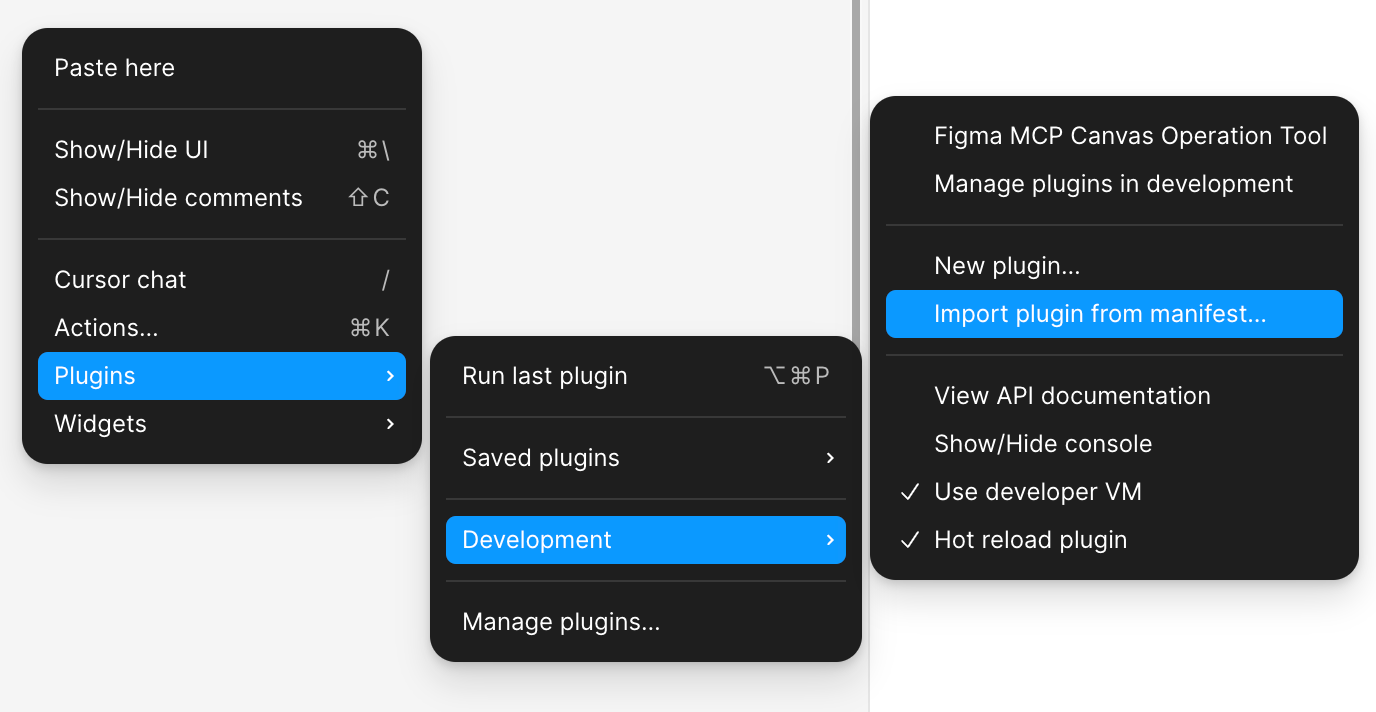Open the Actions... command palette
The width and height of the screenshot is (1376, 712).
point(106,328)
